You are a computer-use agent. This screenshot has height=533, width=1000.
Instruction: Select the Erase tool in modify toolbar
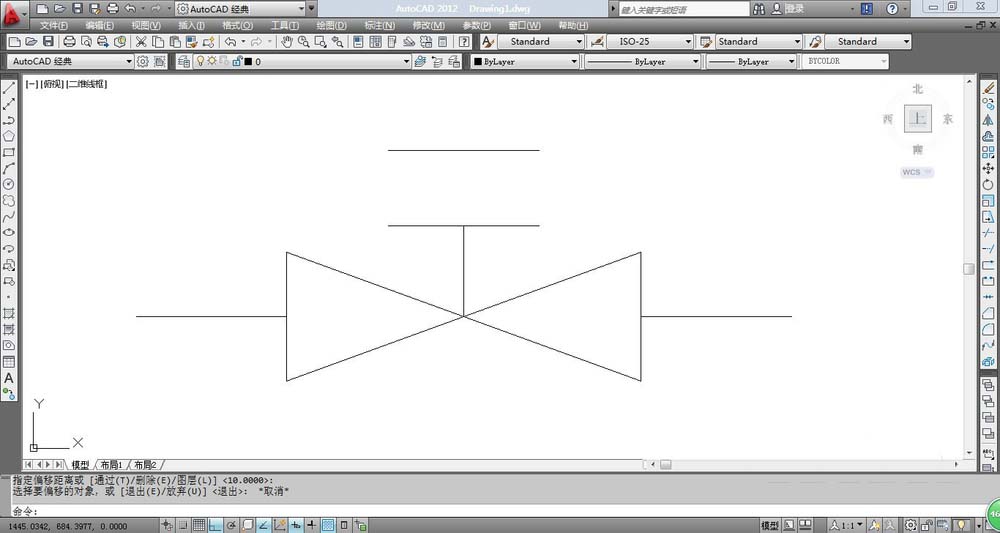coord(988,88)
